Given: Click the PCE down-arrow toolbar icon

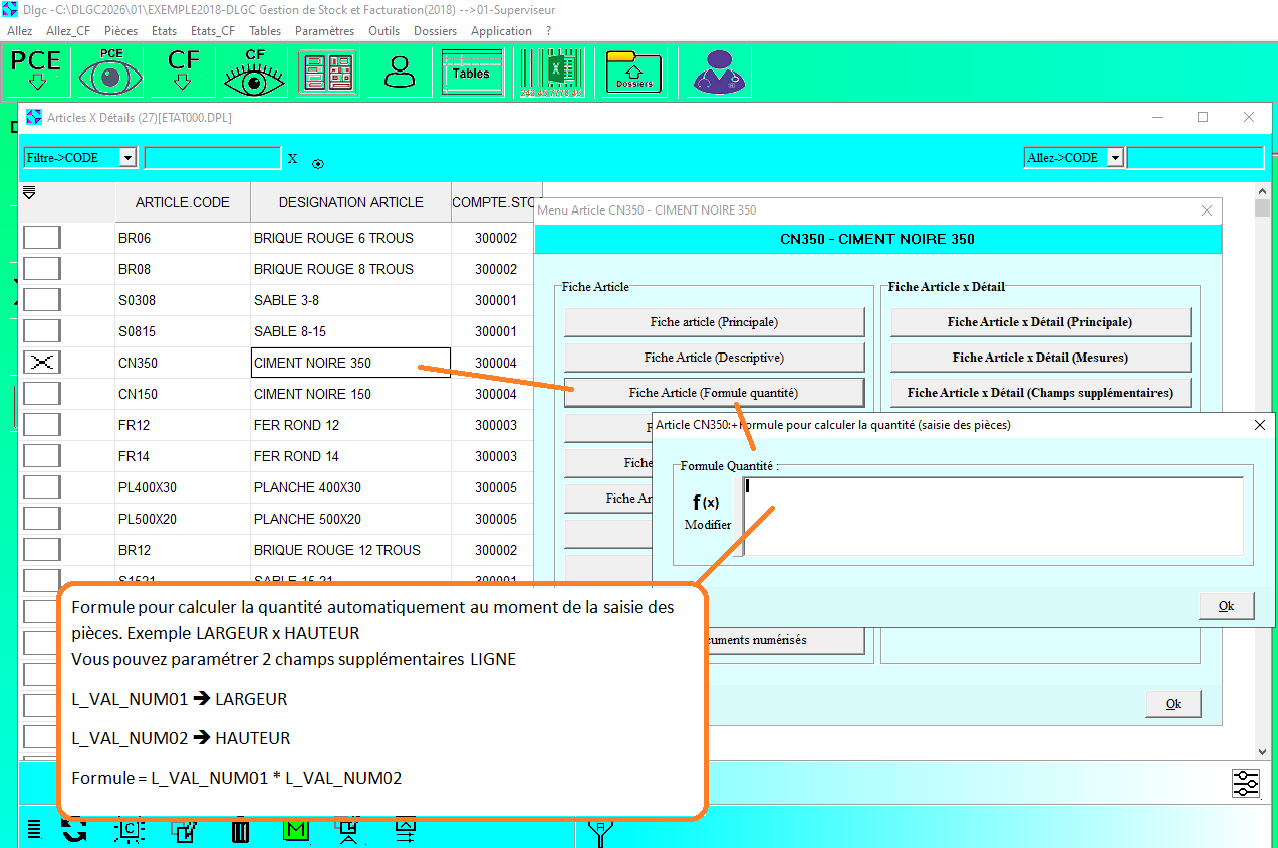Looking at the screenshot, I should click(36, 71).
